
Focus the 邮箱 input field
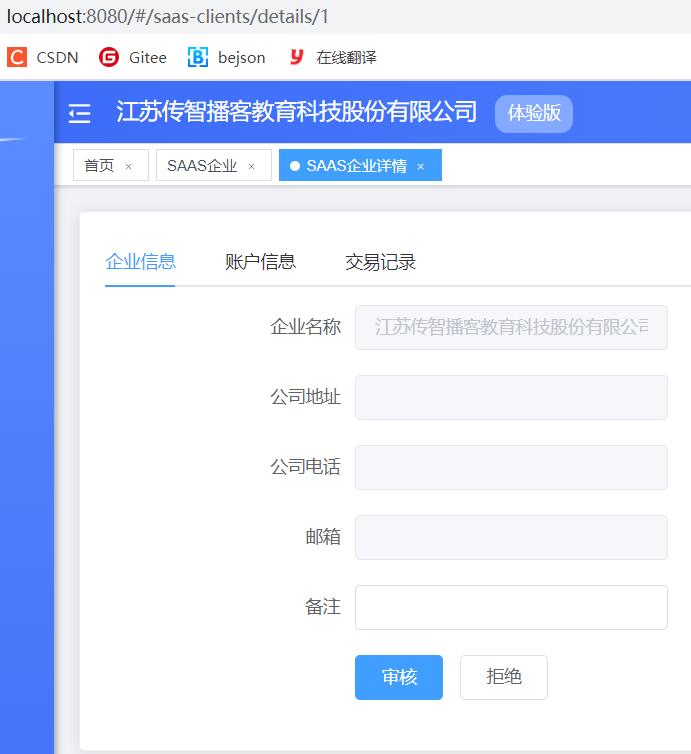pyautogui.click(x=511, y=537)
